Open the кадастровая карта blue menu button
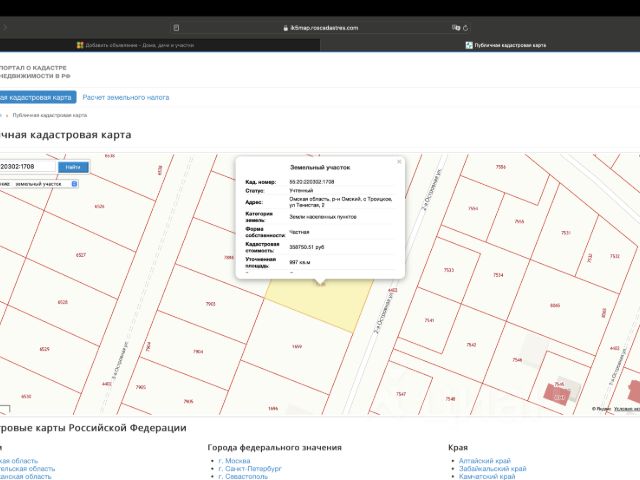 click(x=38, y=98)
